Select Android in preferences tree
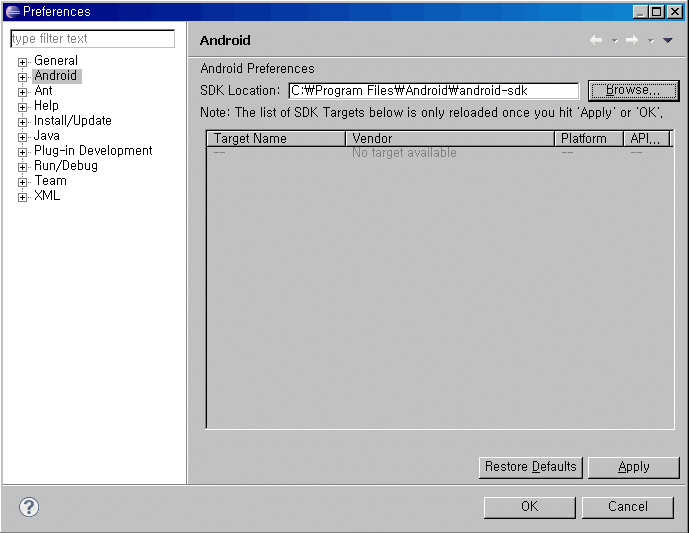The width and height of the screenshot is (689, 533). (56, 76)
